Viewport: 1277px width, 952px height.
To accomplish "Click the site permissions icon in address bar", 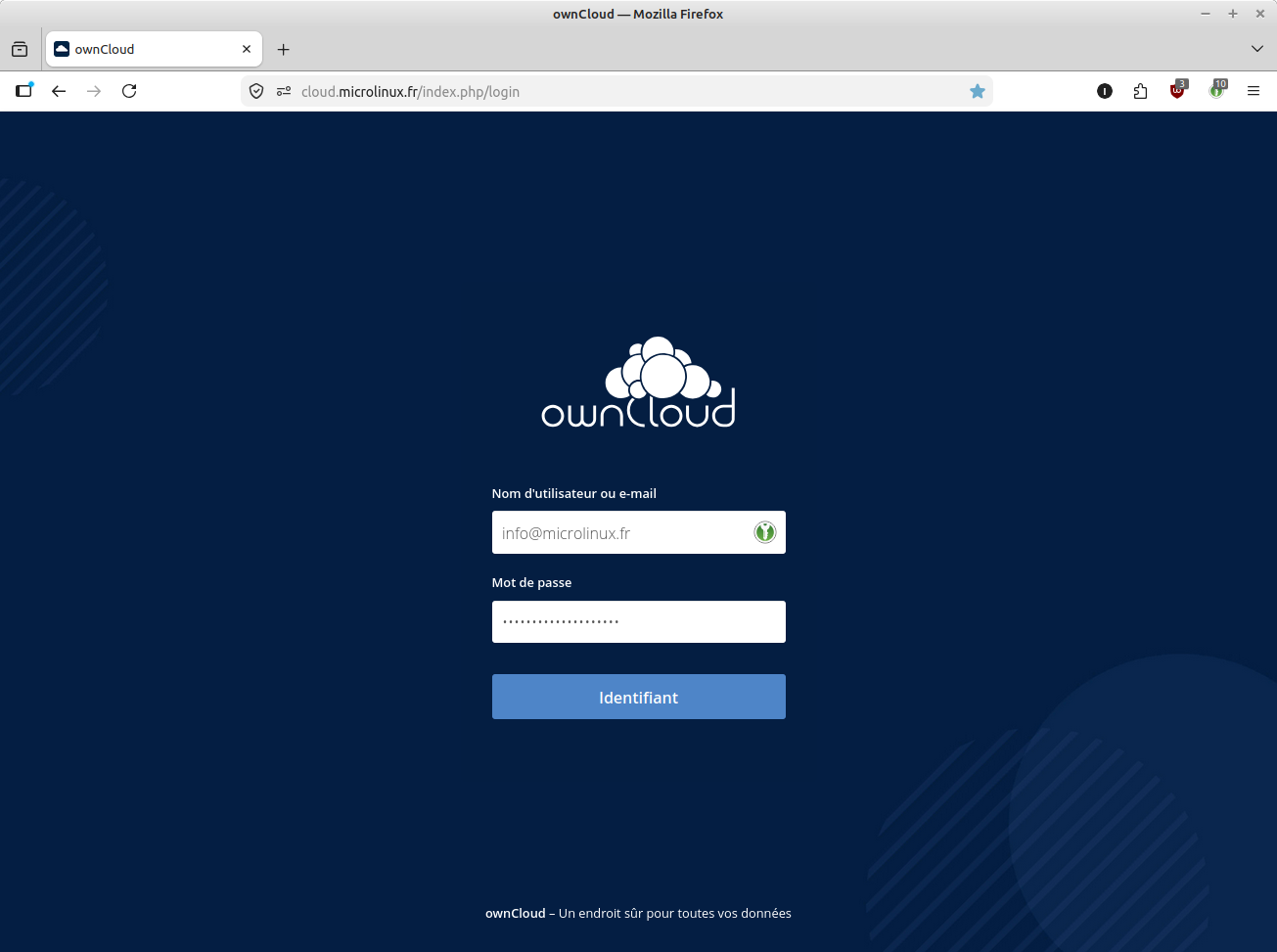I will 283,91.
